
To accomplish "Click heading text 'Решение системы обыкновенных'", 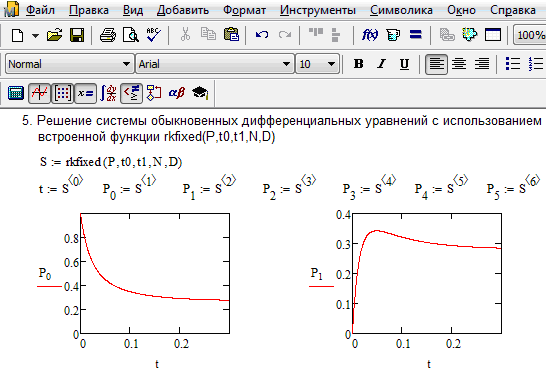I will [x=139, y=121].
